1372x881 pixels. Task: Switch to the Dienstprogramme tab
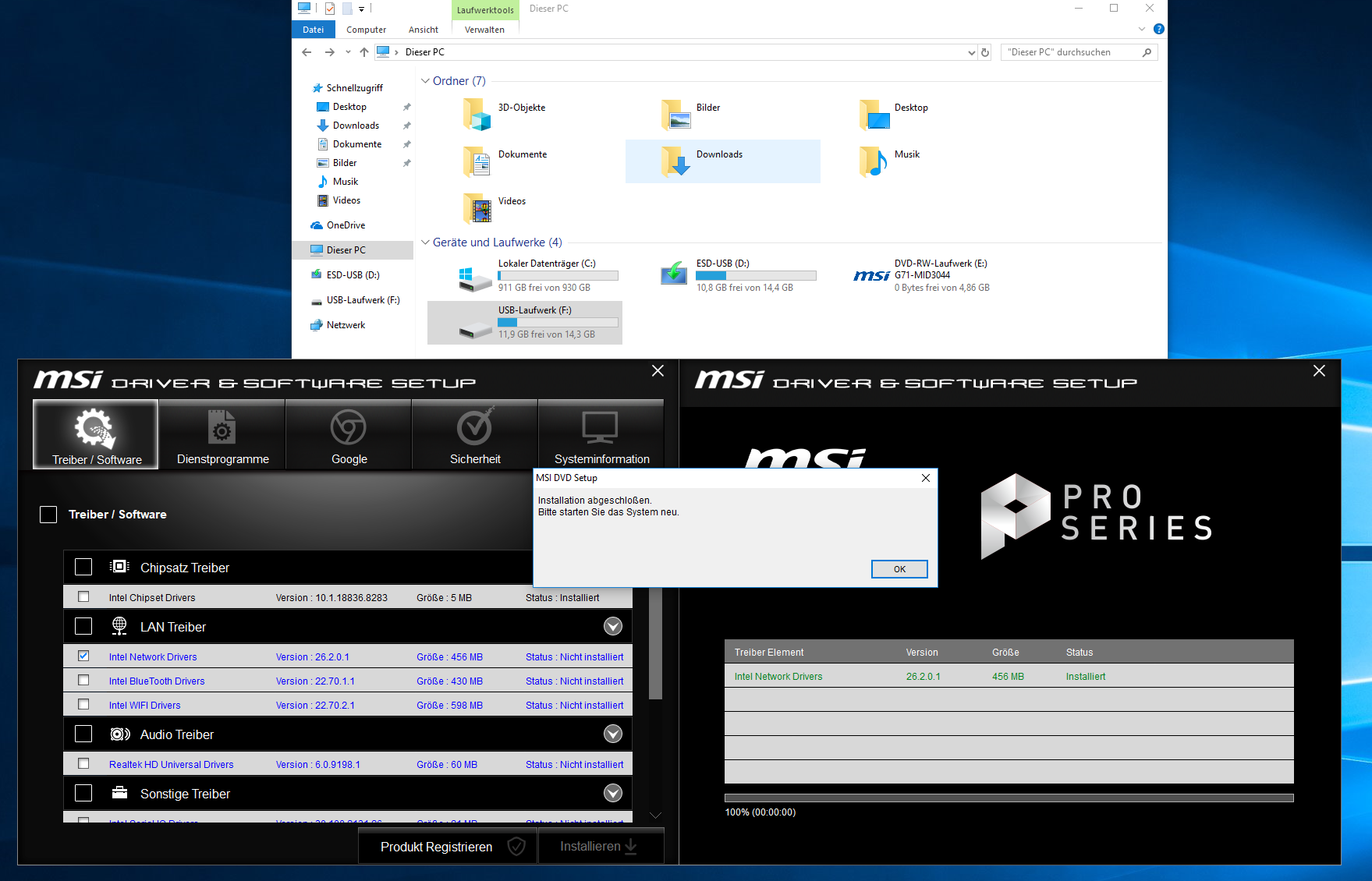[x=222, y=434]
